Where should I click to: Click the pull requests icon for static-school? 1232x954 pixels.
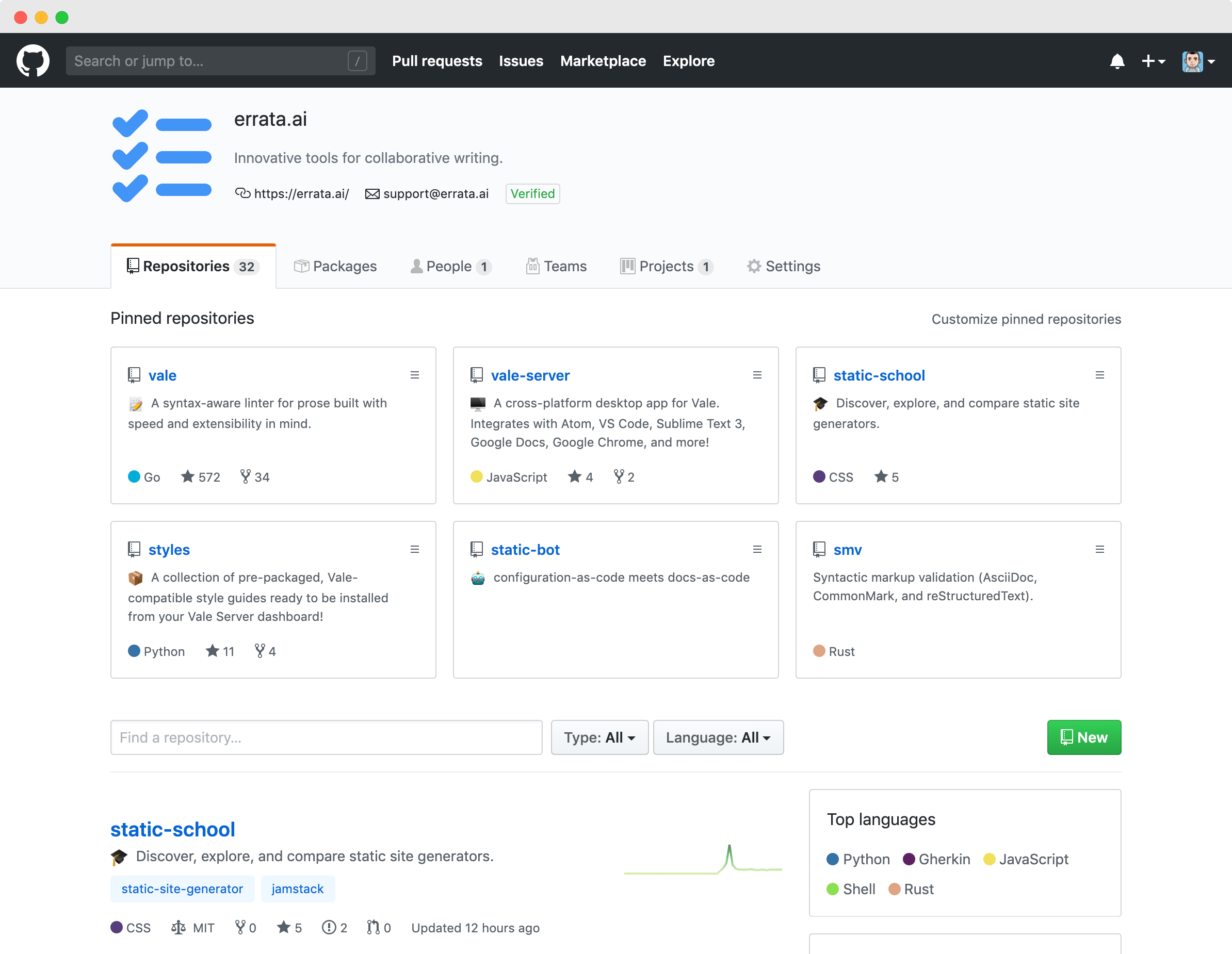tap(373, 928)
